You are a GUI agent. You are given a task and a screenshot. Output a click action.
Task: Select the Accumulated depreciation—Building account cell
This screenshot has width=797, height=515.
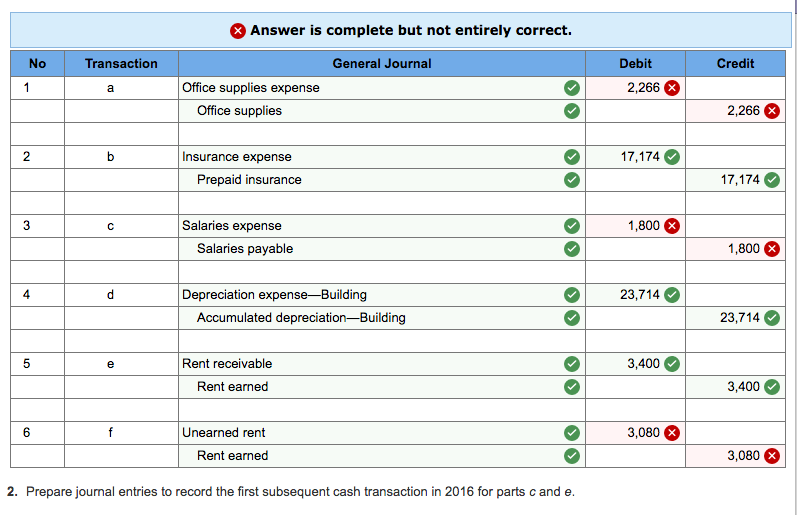click(368, 318)
